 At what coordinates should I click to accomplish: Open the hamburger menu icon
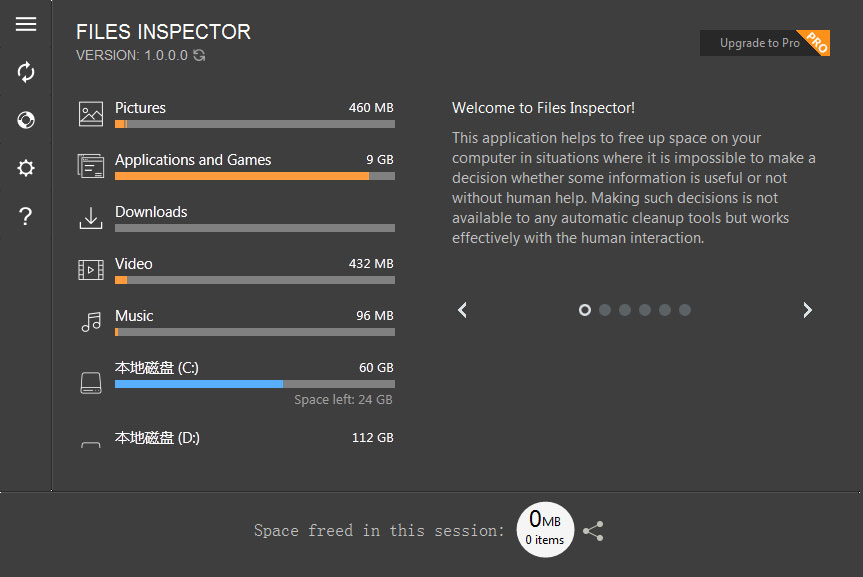(26, 24)
